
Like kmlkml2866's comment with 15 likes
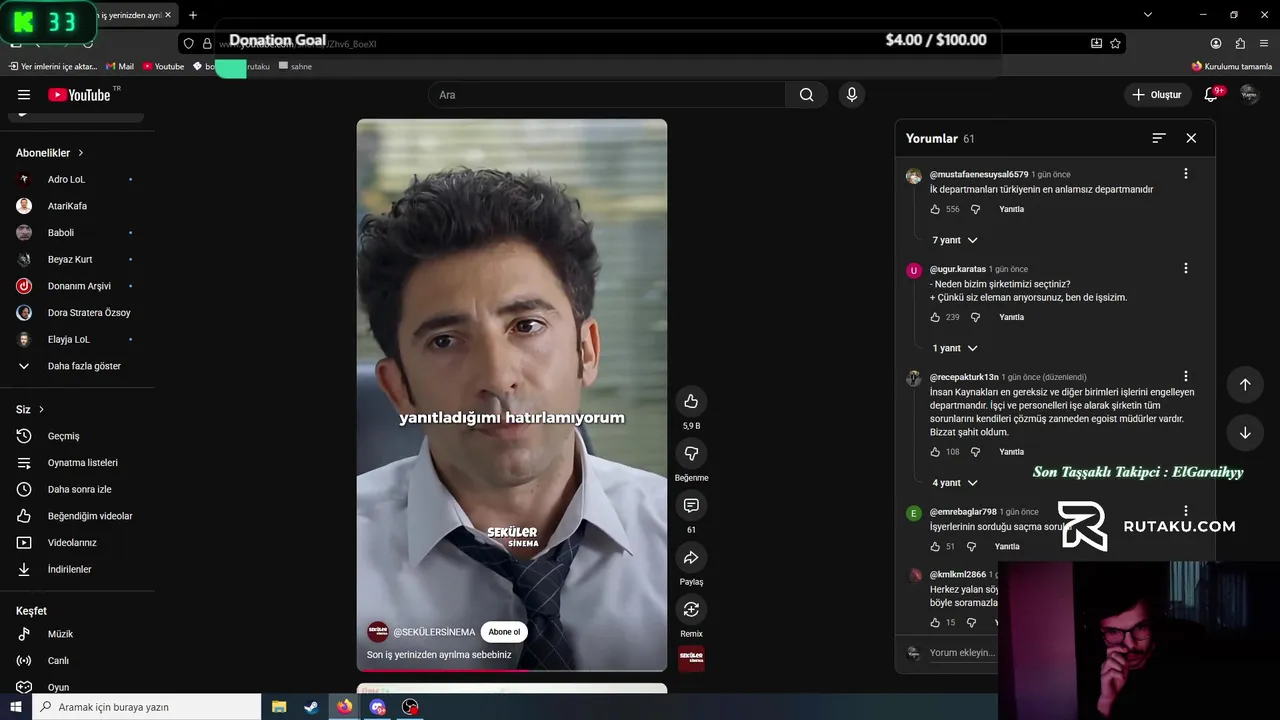coord(935,623)
